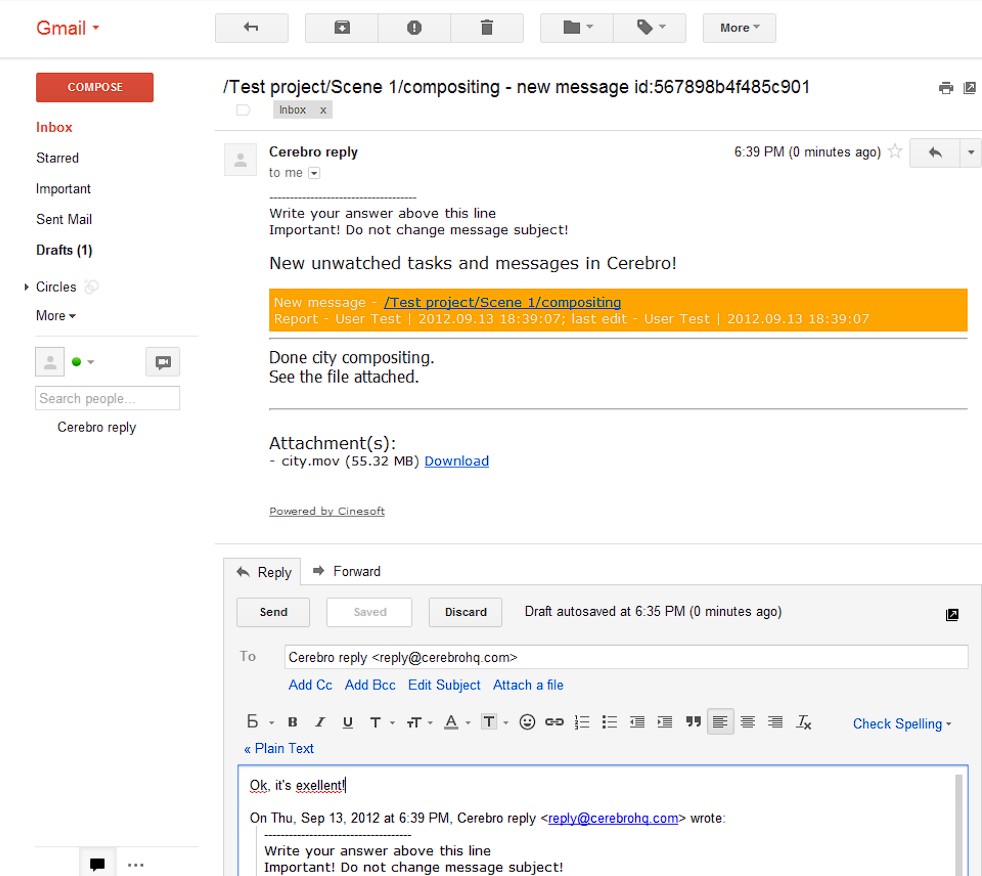Remove formatting from selected text

point(804,722)
